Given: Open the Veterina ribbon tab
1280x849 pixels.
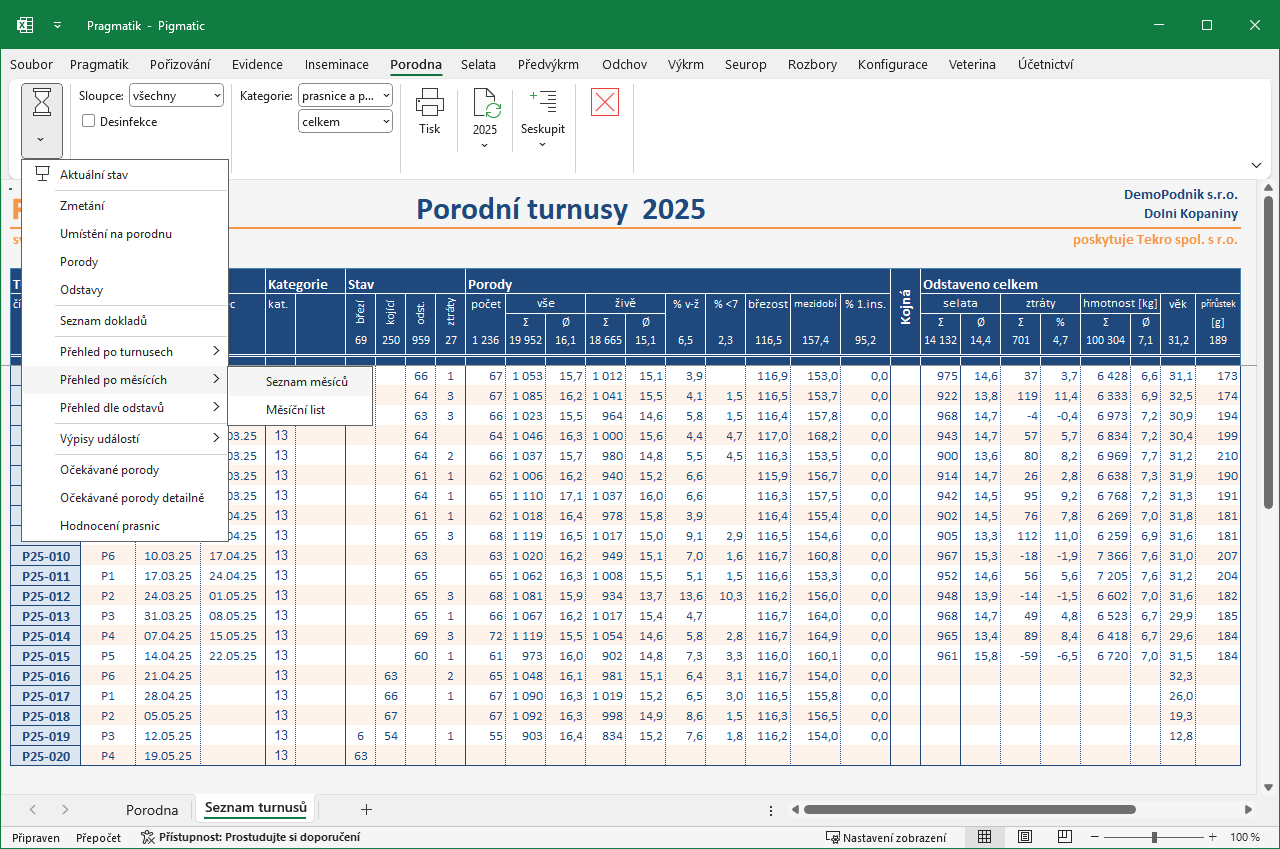Looking at the screenshot, I should 972,65.
